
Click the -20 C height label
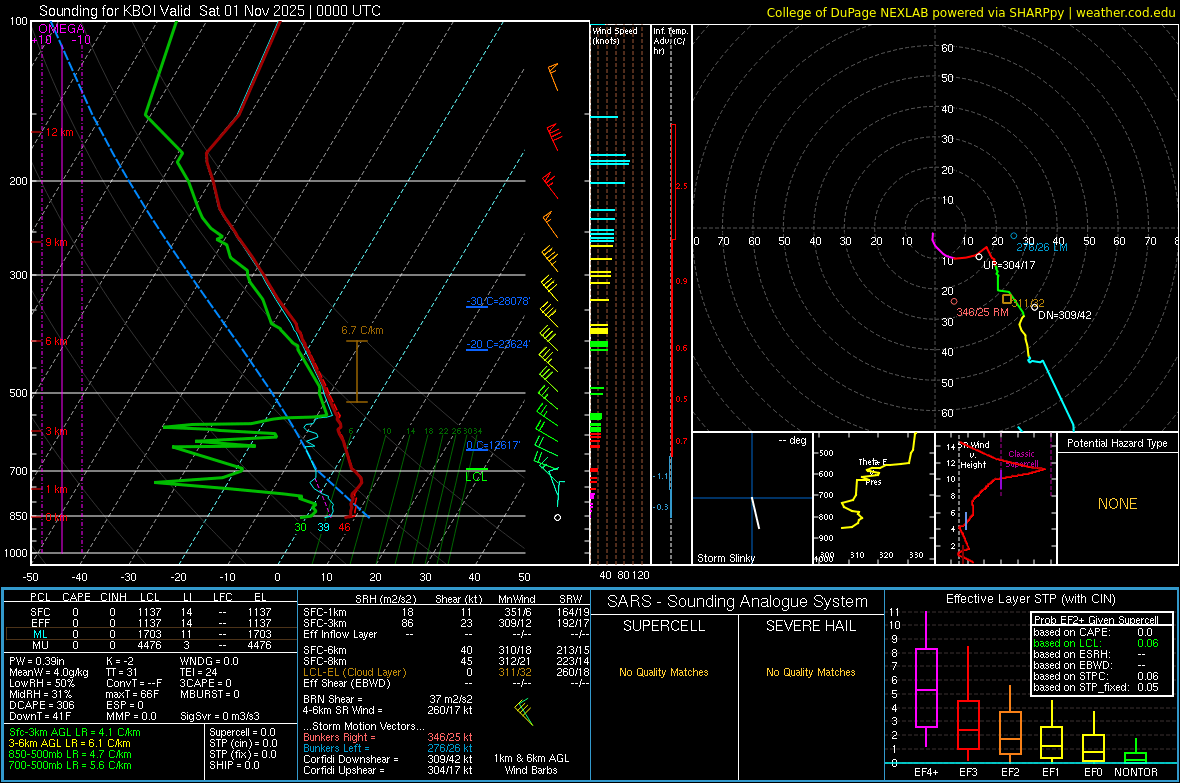tap(497, 344)
